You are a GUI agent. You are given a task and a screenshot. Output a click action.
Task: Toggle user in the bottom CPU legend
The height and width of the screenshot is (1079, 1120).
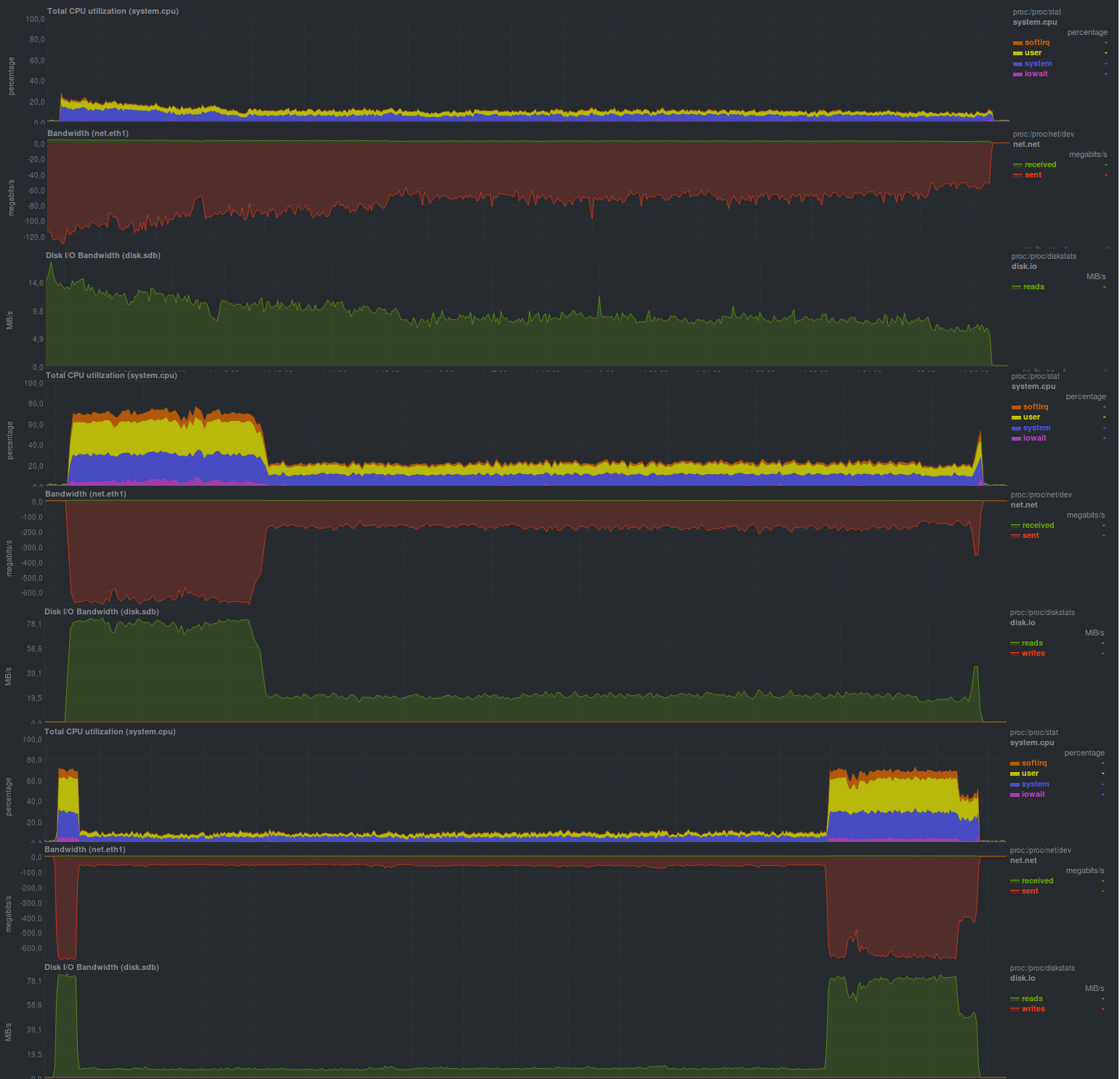point(1030,774)
